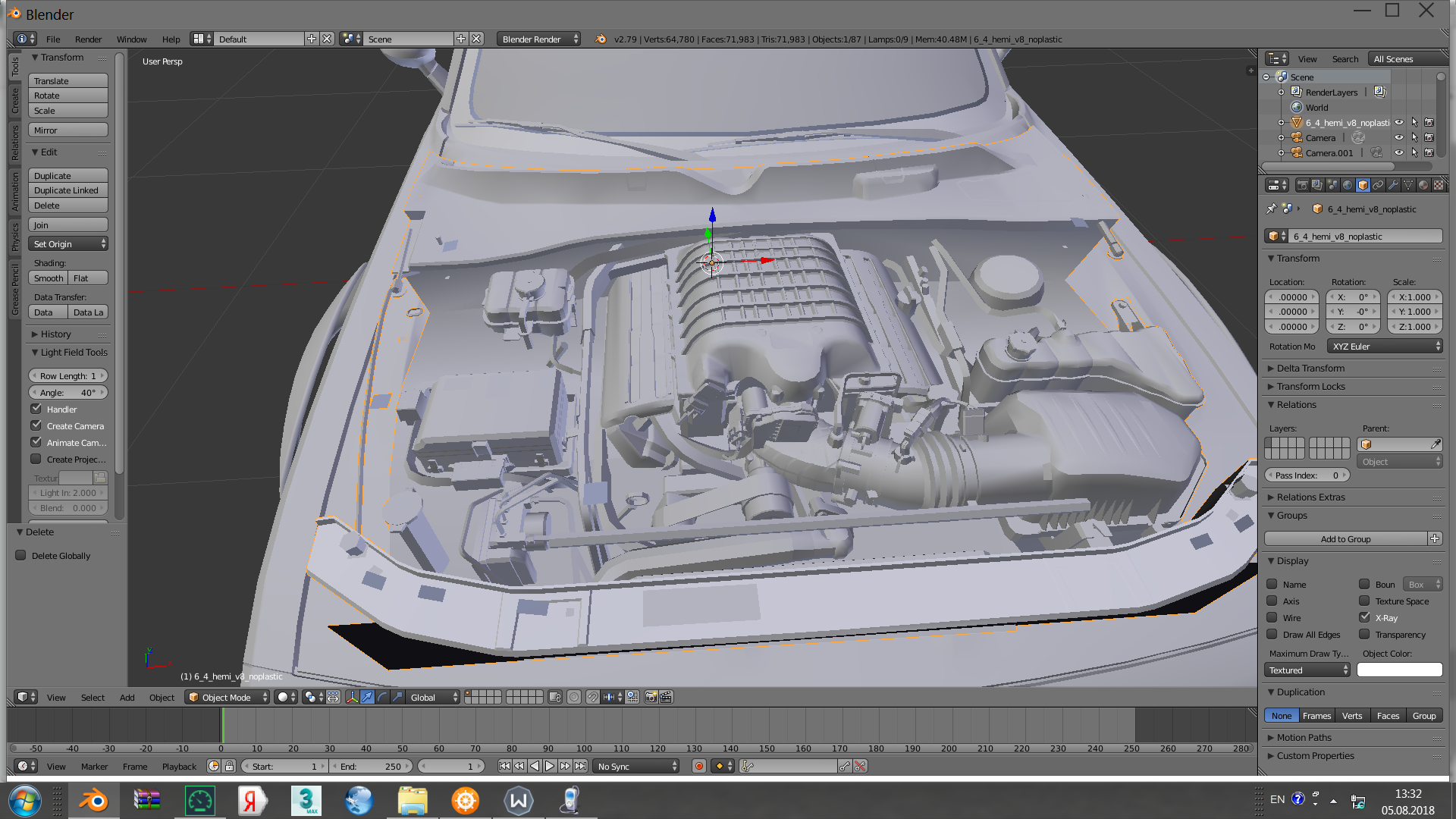Open the Render Layers properties tab

pyautogui.click(x=1317, y=185)
